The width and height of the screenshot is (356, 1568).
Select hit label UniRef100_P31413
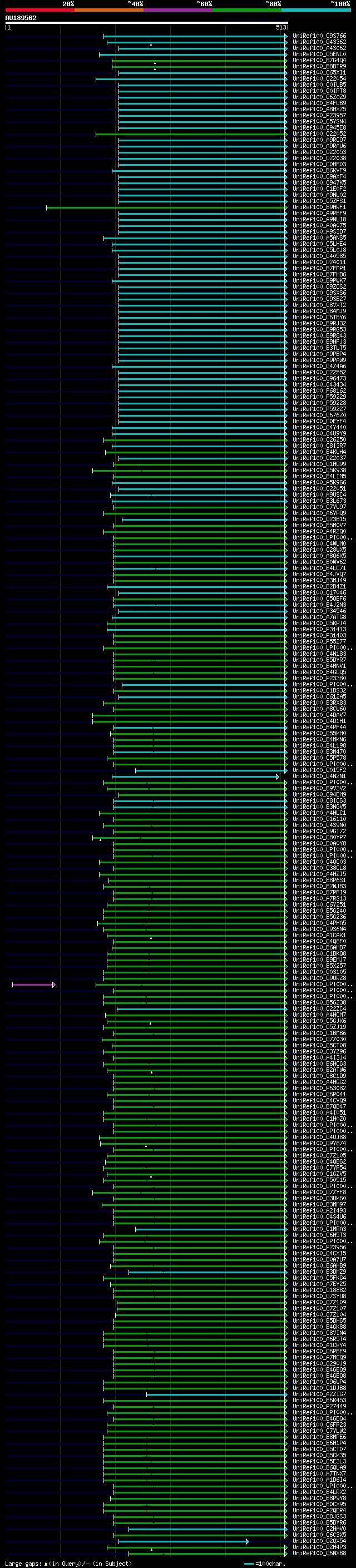click(x=319, y=630)
